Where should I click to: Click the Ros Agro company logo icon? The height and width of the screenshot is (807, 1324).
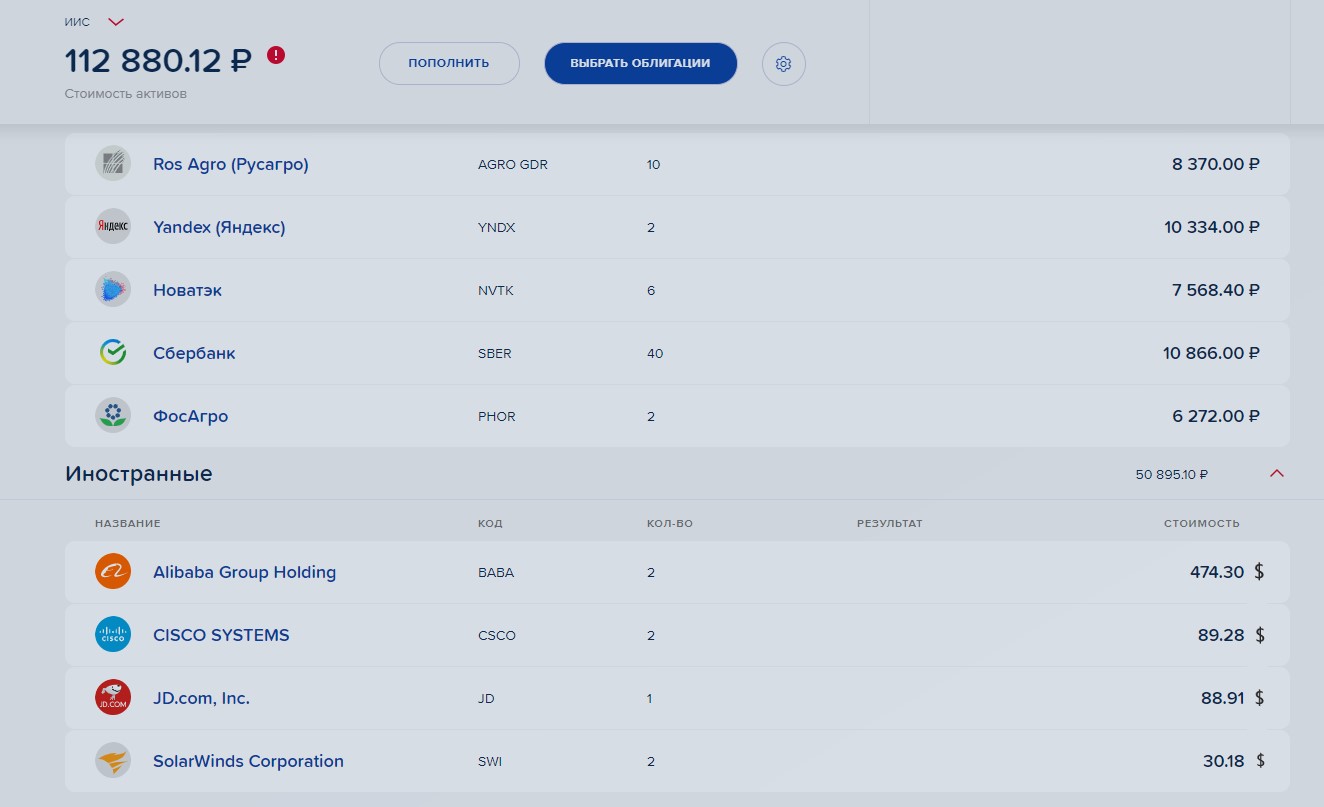point(113,164)
